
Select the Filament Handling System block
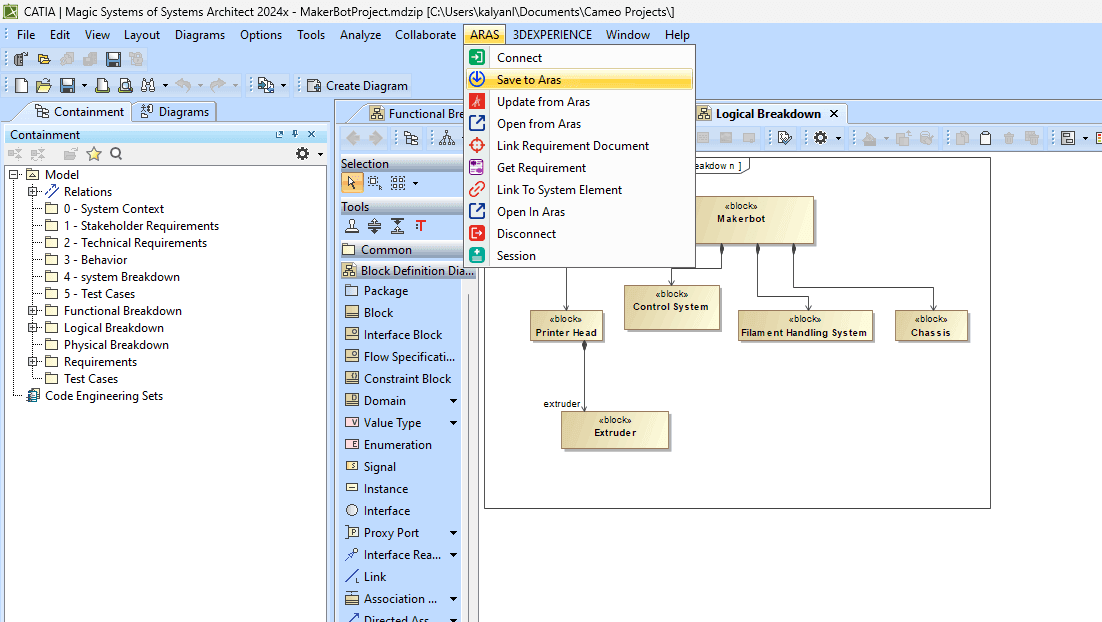click(x=805, y=326)
